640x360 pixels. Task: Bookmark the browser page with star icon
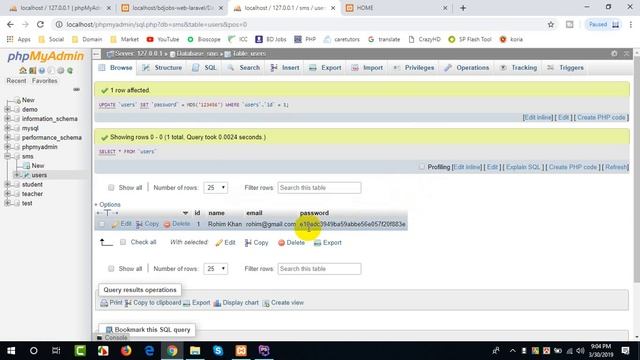tap(551, 24)
